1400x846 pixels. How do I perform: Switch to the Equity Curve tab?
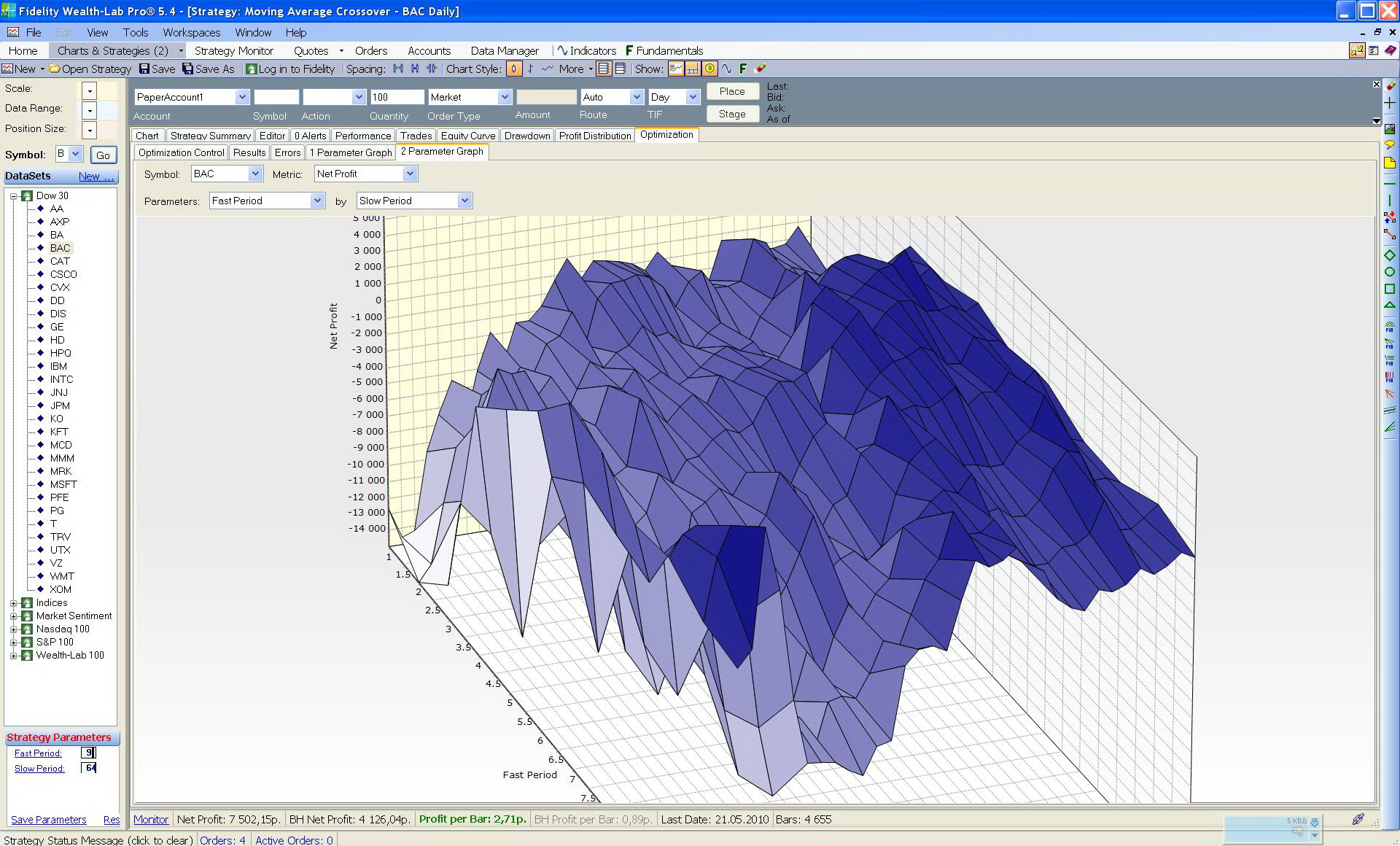[x=467, y=136]
